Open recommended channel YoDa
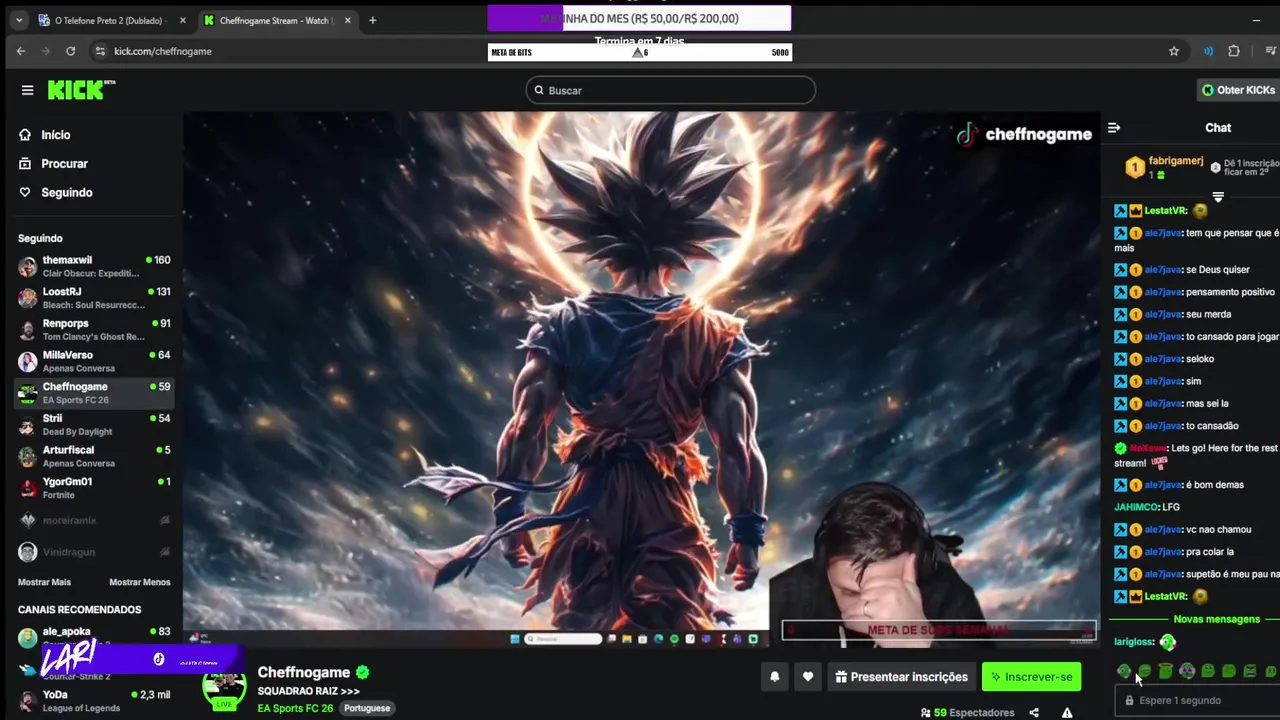 (x=95, y=701)
